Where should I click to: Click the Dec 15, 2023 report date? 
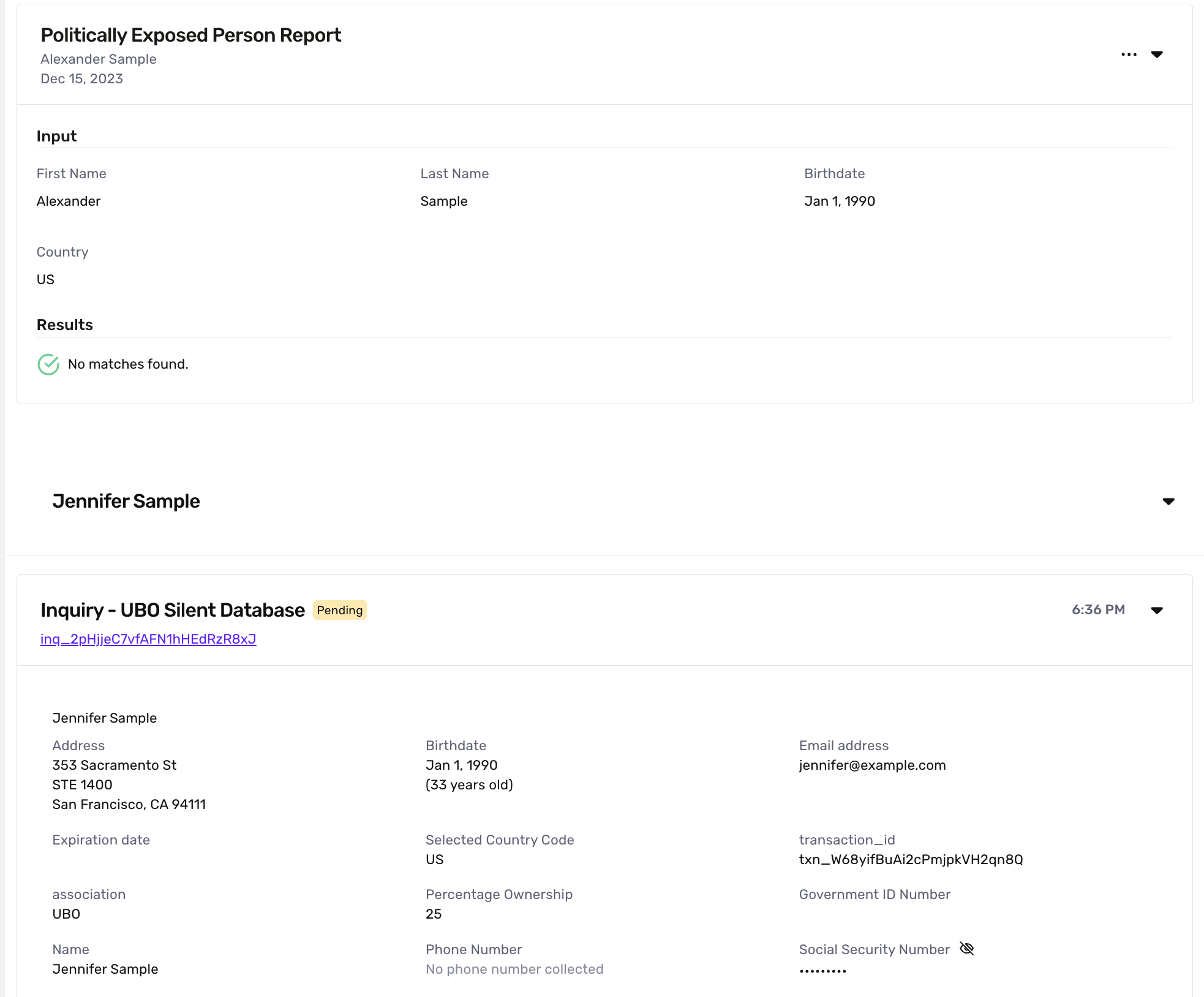click(81, 79)
